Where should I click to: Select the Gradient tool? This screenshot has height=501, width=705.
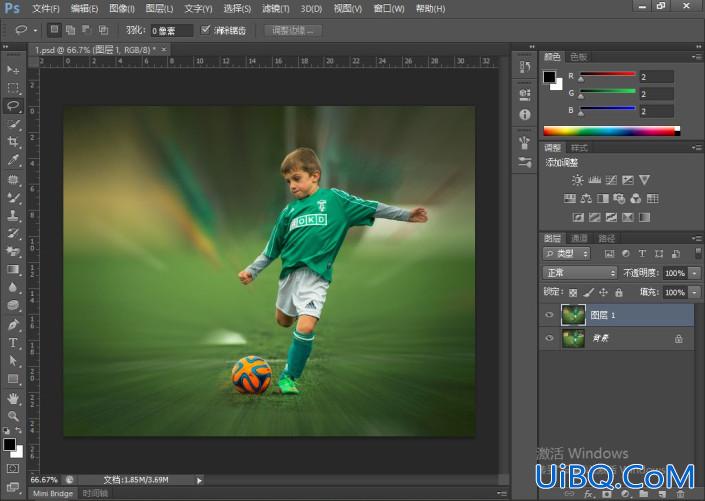coord(13,269)
